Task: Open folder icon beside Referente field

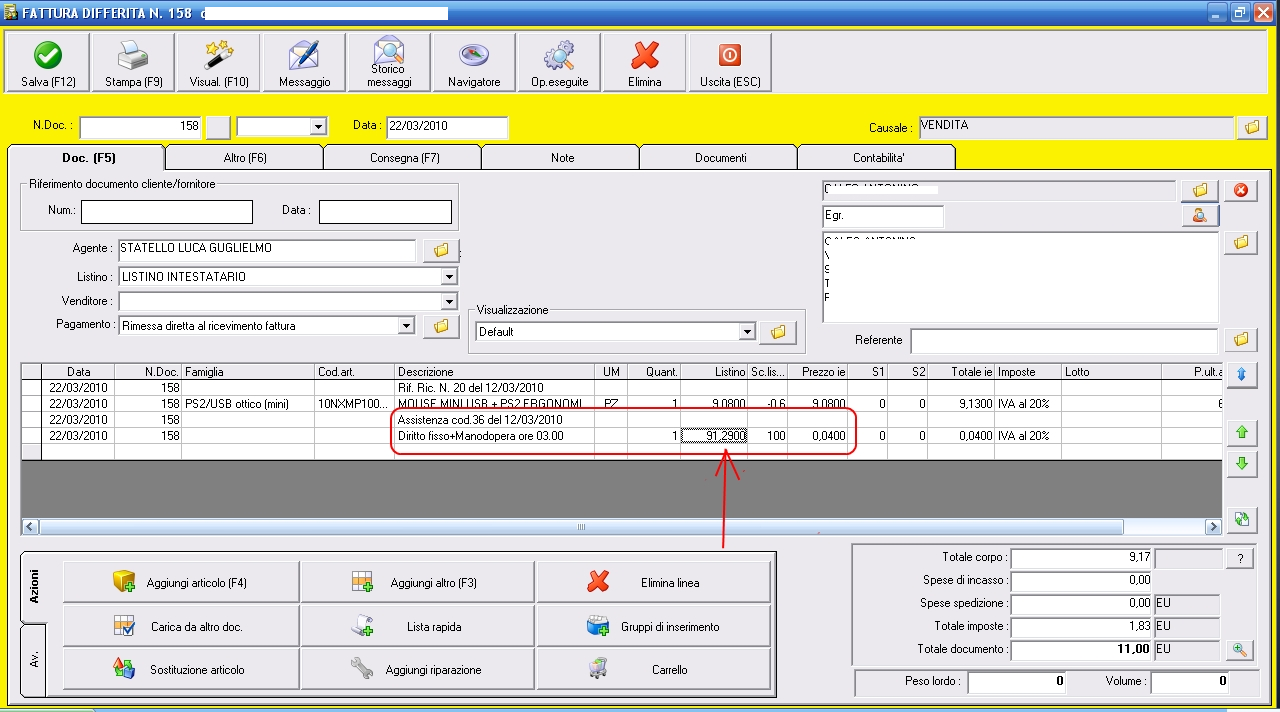Action: (x=1240, y=340)
